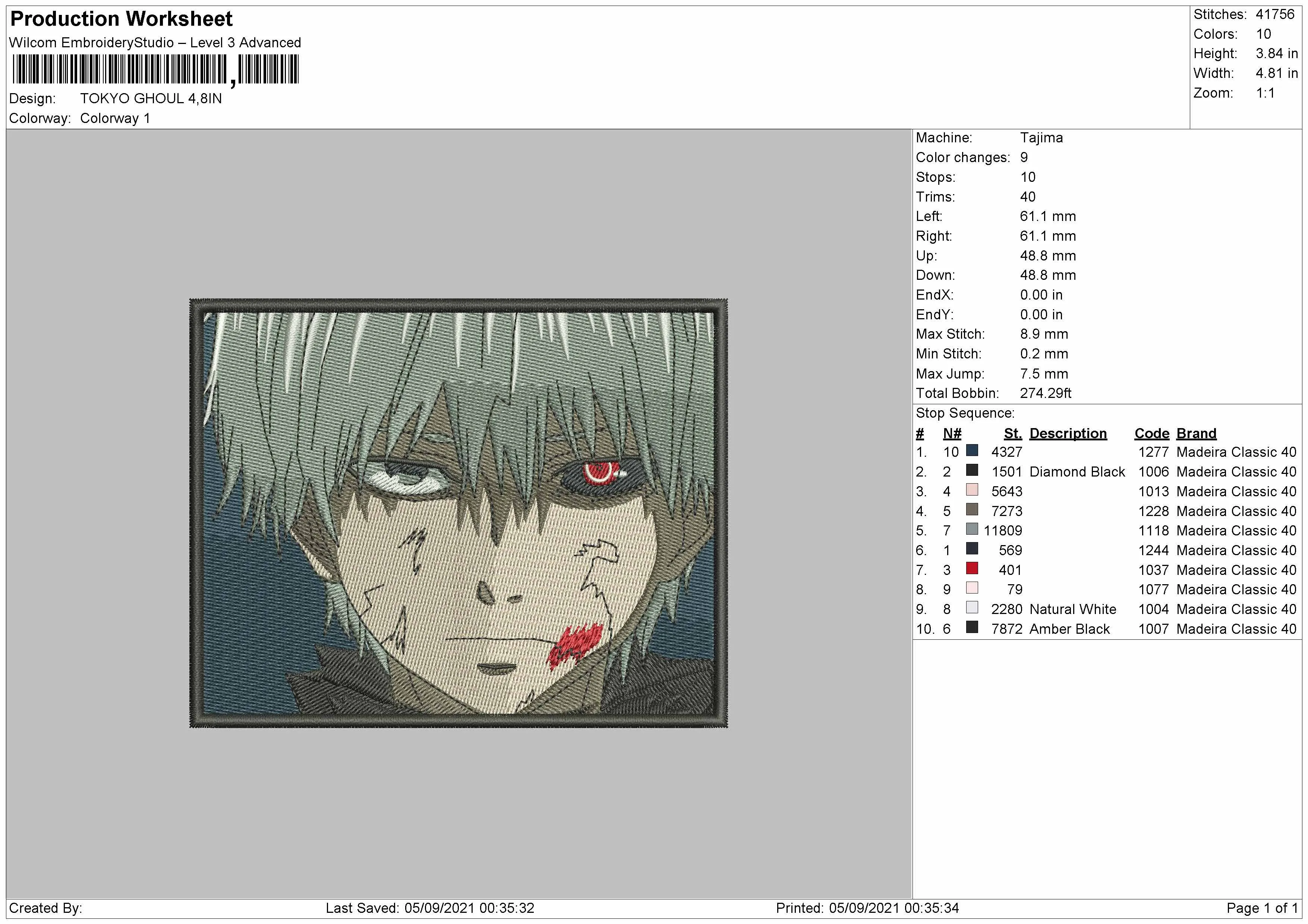Click the Brand column header
Image resolution: width=1308 pixels, height=924 pixels.
coord(1196,433)
